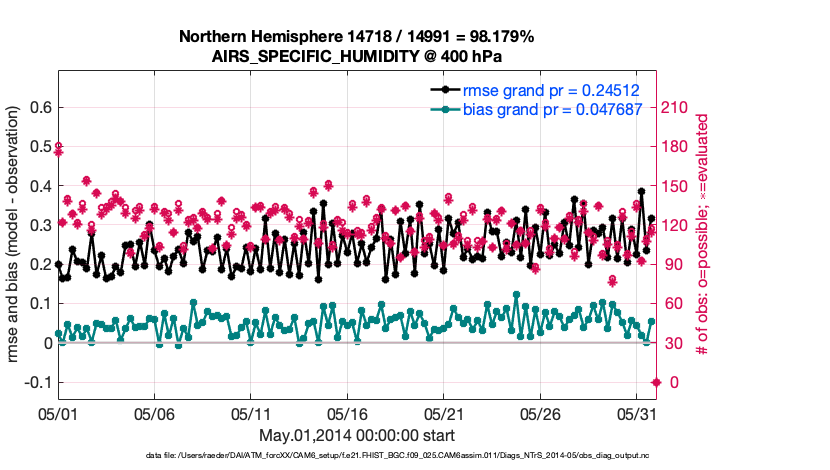Click the 210 tick on right axis

675,107
